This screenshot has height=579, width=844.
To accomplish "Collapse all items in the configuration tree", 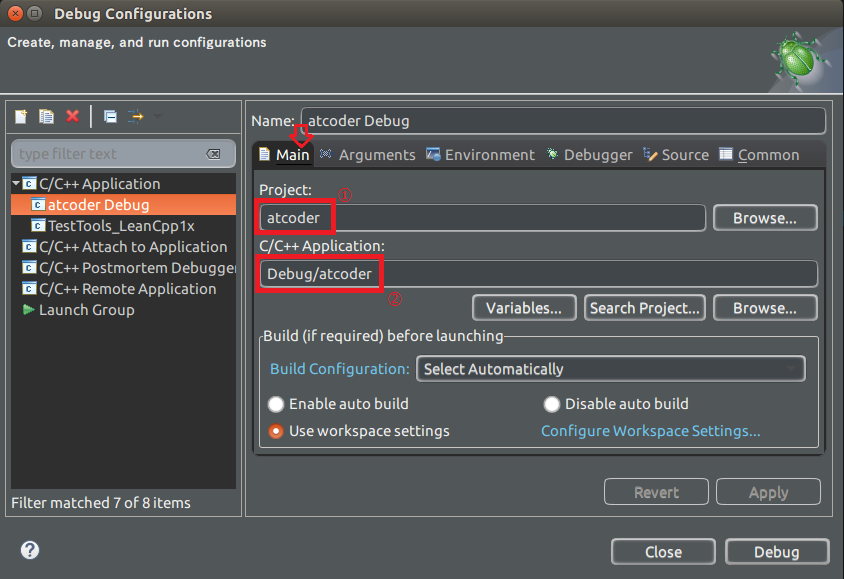I will pos(109,116).
